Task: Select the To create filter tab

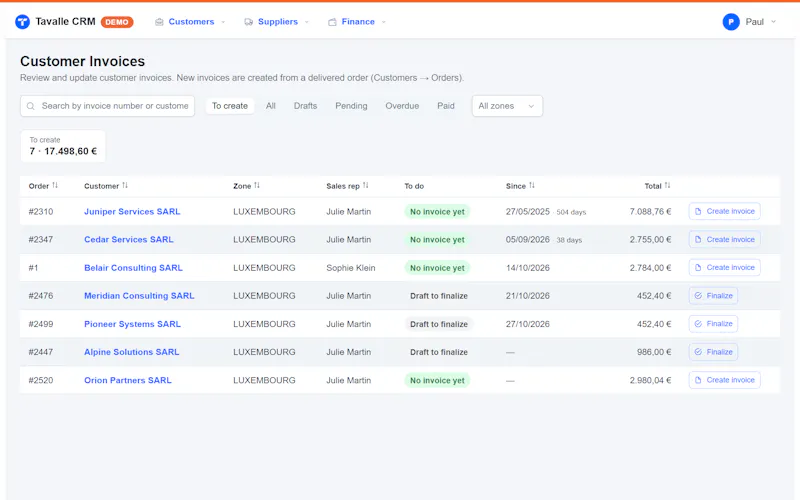Action: pyautogui.click(x=230, y=106)
